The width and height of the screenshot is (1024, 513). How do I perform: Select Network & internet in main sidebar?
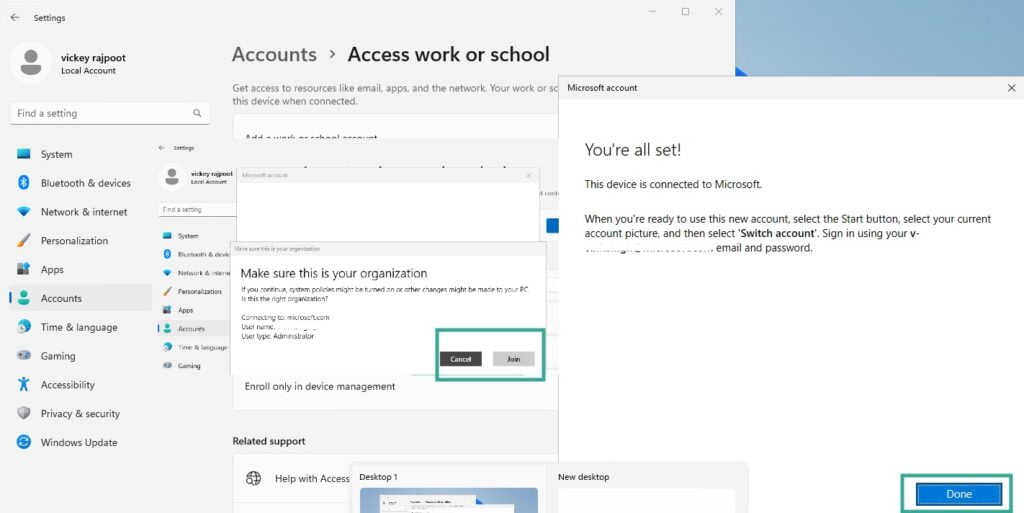tap(81, 211)
